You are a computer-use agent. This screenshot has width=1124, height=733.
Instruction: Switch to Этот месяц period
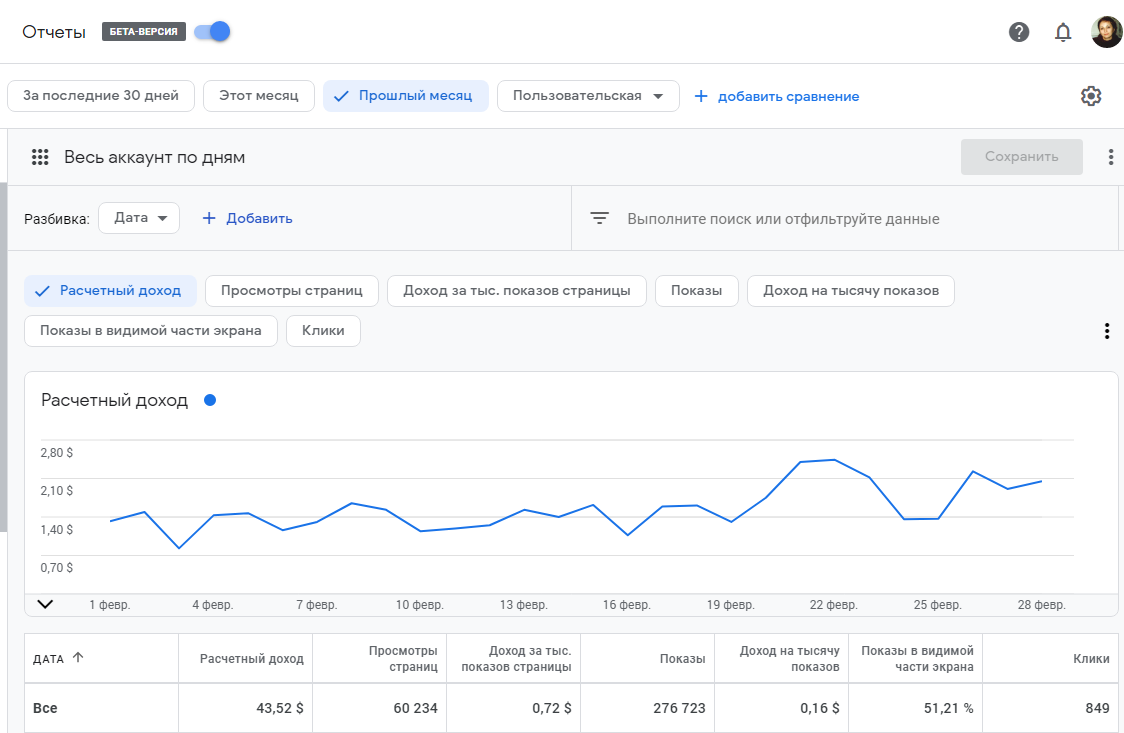(258, 96)
